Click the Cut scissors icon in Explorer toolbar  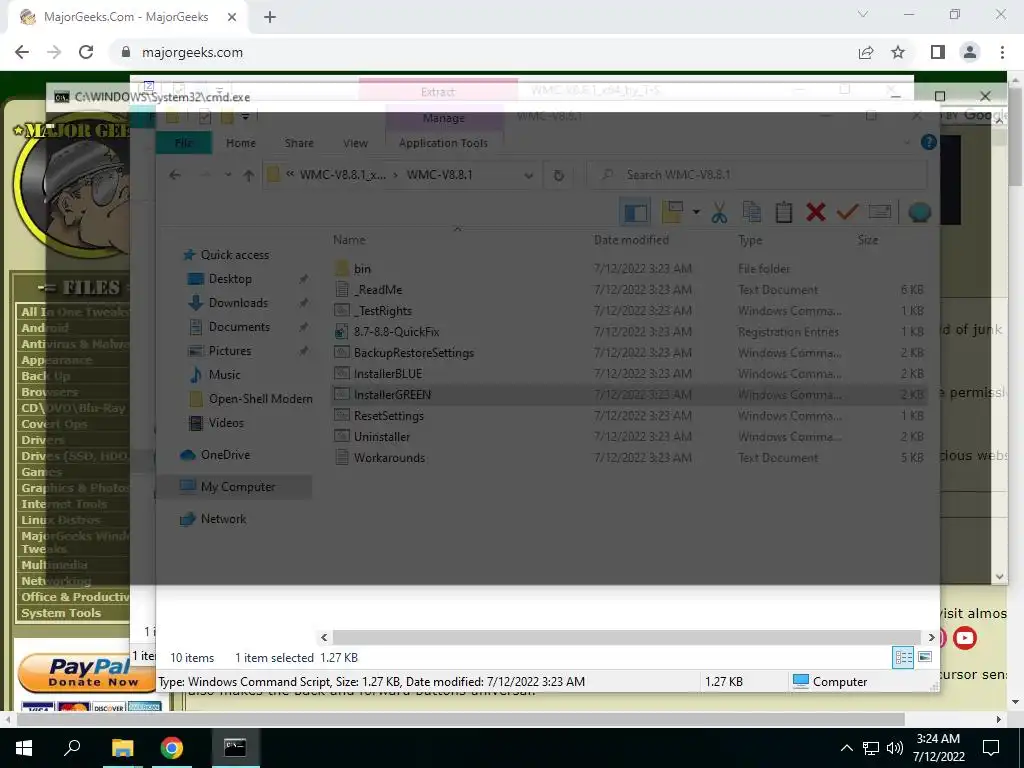tap(719, 212)
